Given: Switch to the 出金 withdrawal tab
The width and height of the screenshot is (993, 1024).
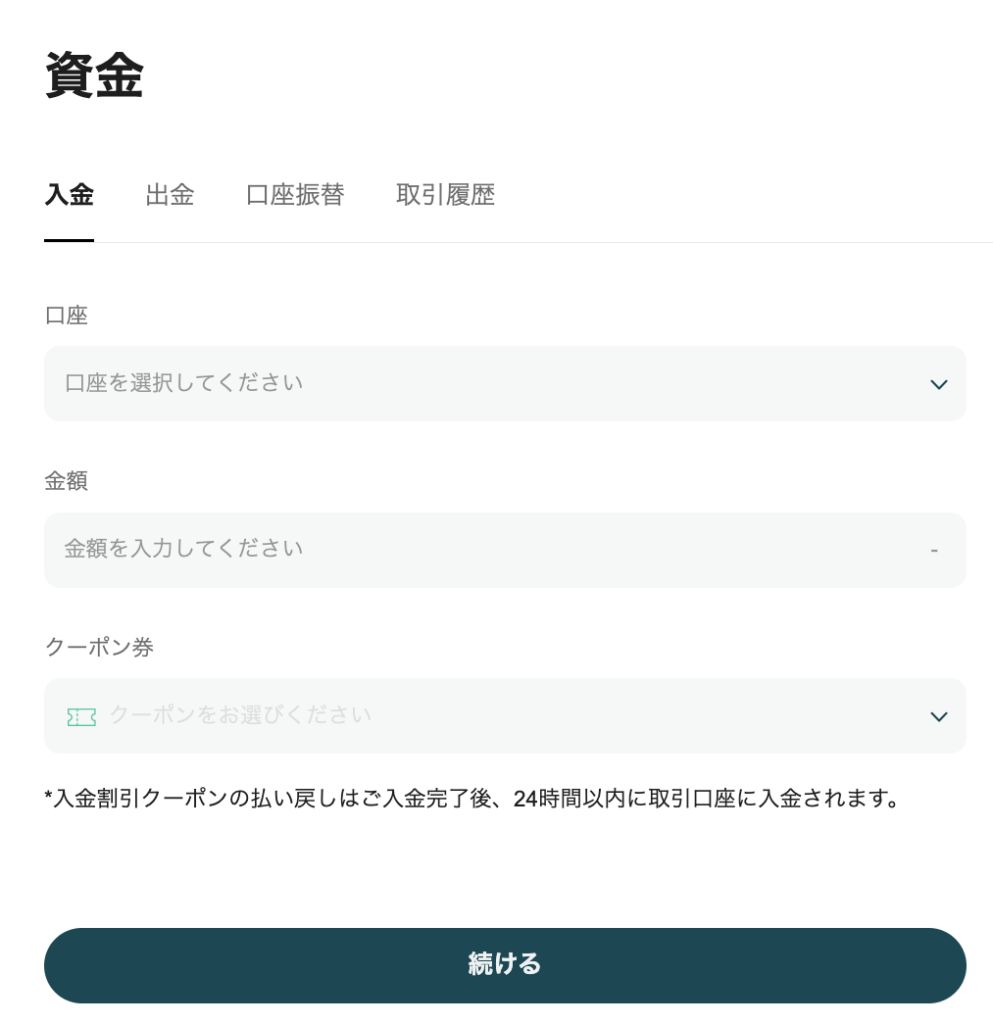Looking at the screenshot, I should (x=169, y=195).
